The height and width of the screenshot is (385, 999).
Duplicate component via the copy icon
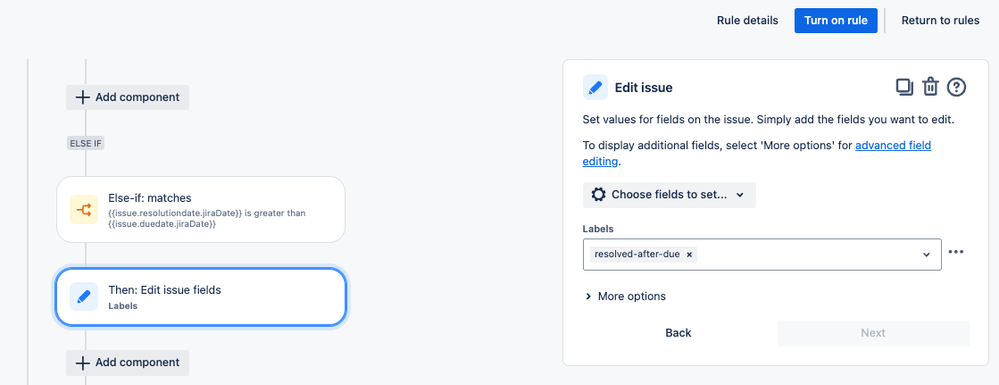(x=905, y=87)
